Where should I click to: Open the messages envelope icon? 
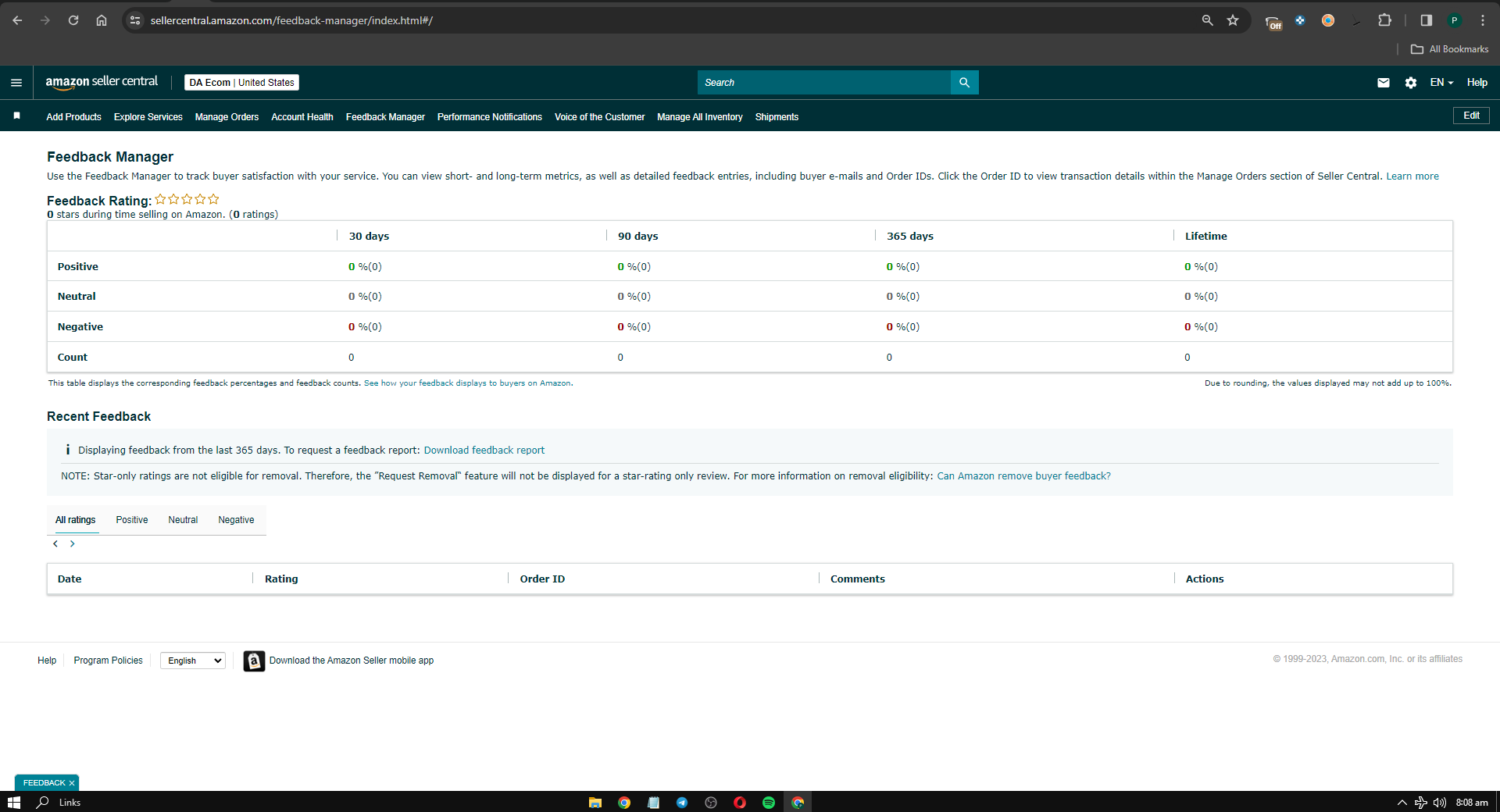click(x=1383, y=83)
